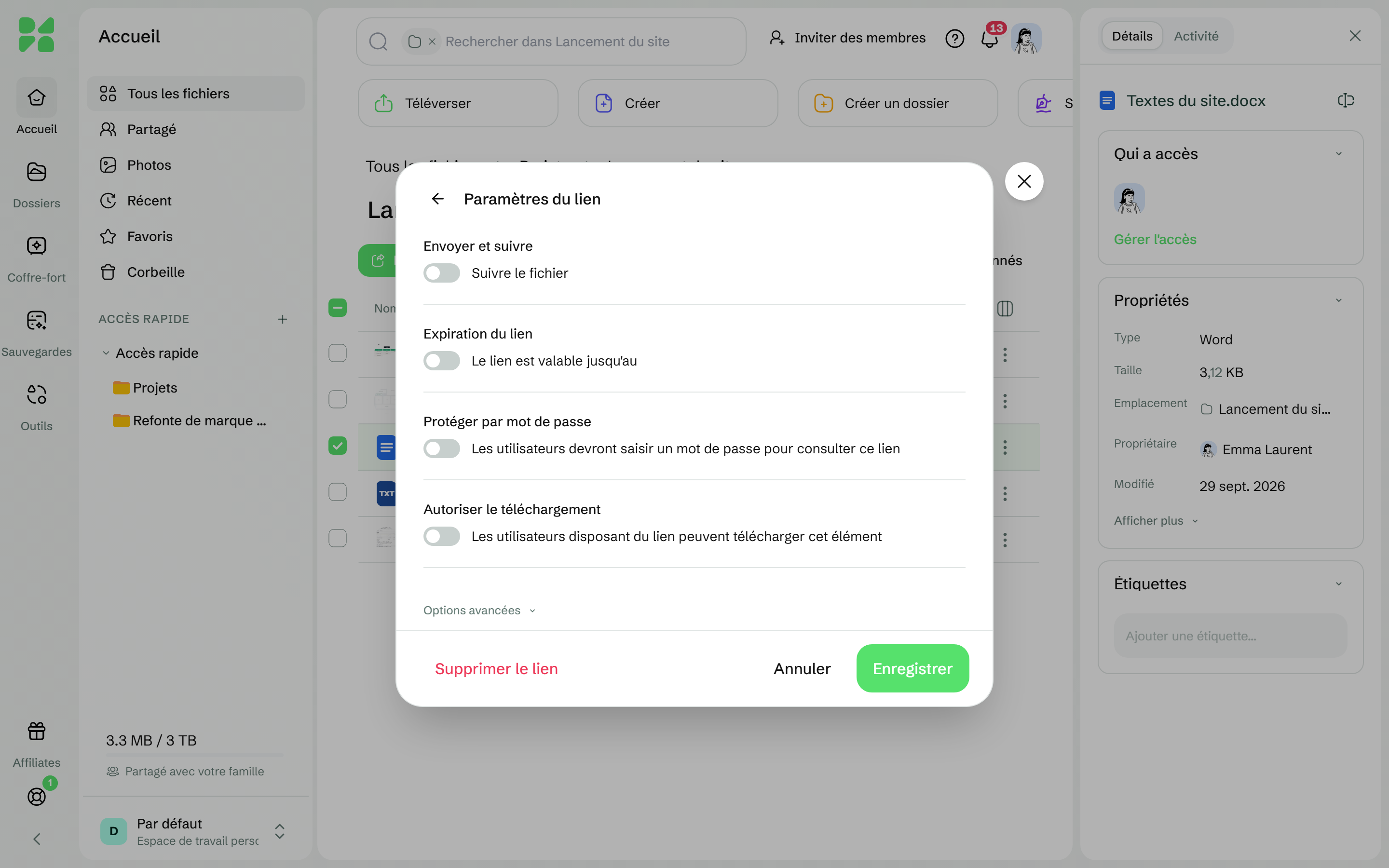The width and height of the screenshot is (1389, 868).
Task: Click the Gérer l'accès link
Action: [1155, 239]
